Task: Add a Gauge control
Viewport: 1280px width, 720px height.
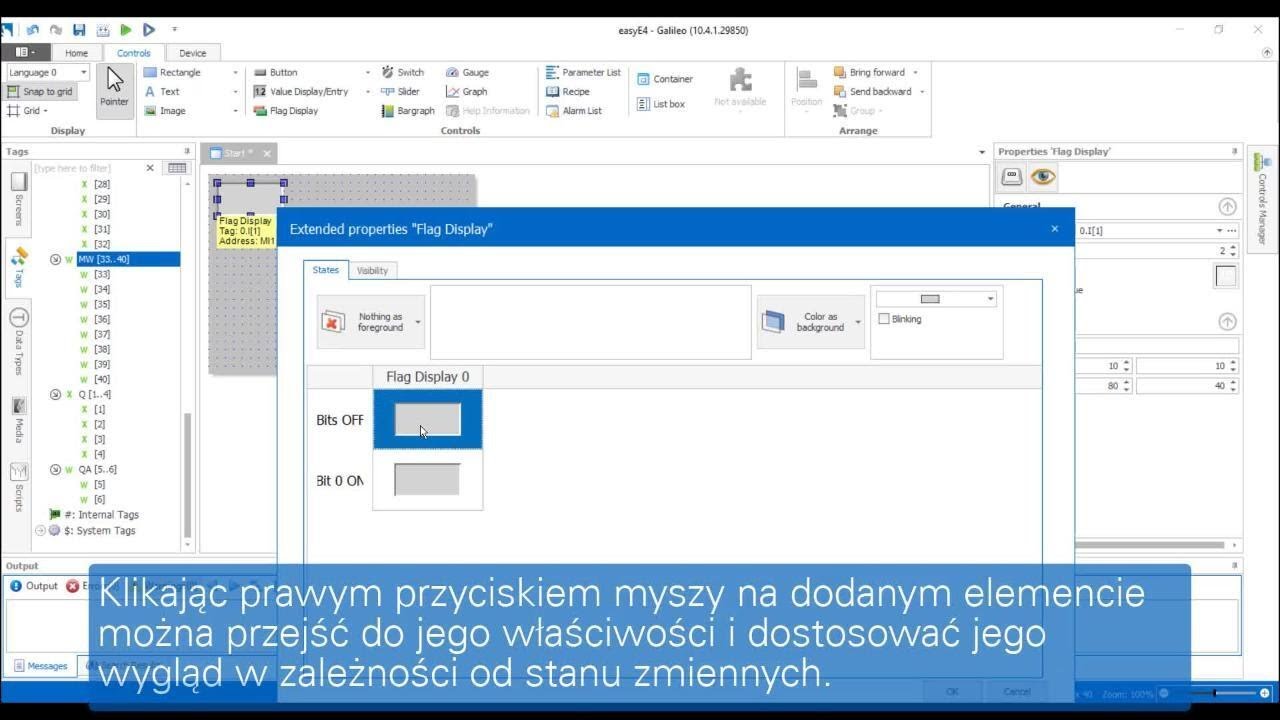Action: pos(467,72)
